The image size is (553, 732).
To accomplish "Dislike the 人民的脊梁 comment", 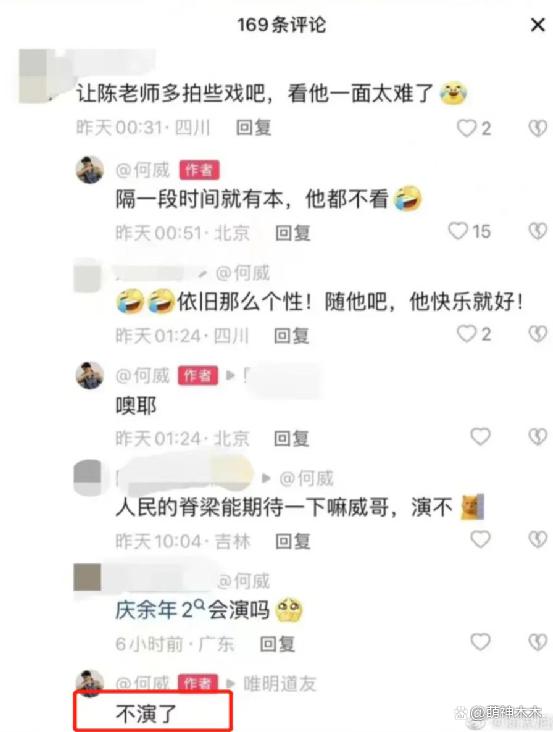I will click(538, 540).
